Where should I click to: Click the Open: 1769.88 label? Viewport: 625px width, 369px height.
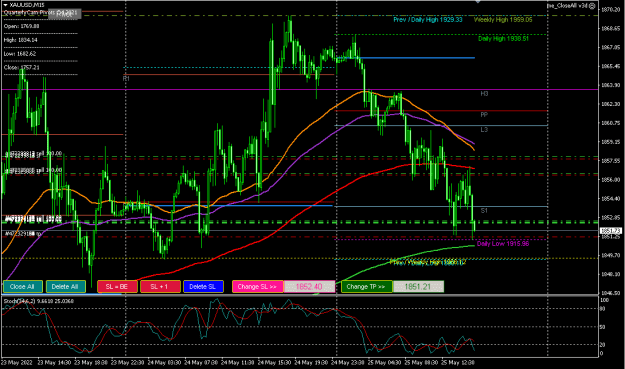[22, 26]
